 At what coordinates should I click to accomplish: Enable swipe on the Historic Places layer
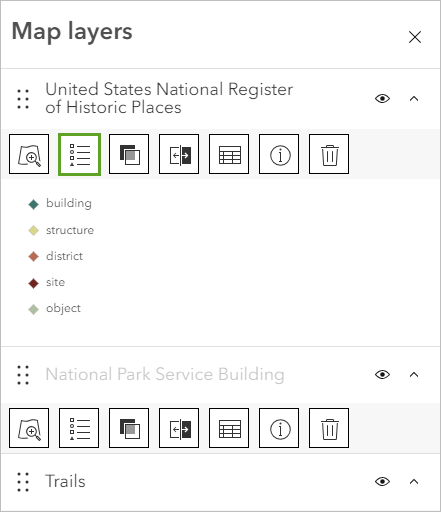(x=179, y=154)
